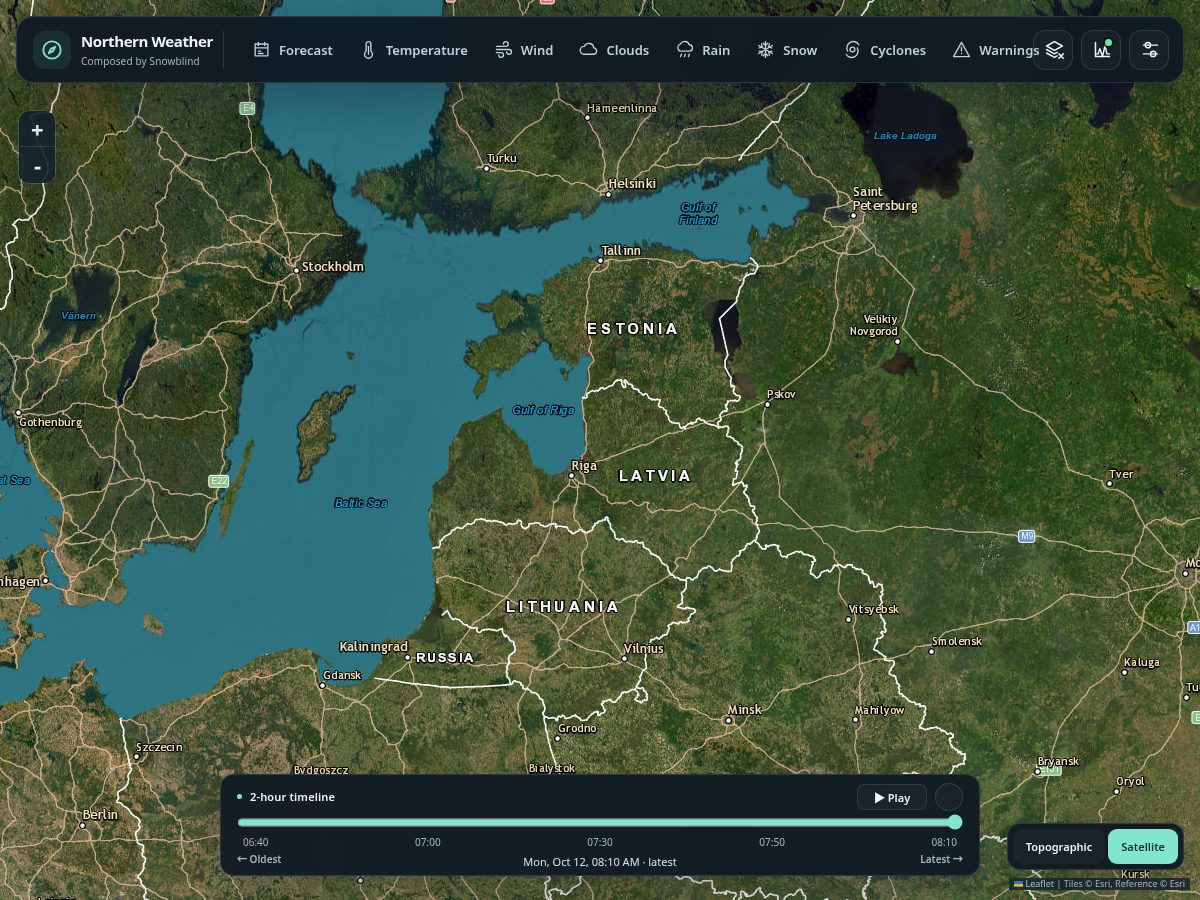This screenshot has width=1200, height=900.
Task: Click the timeline track at 07:30
Action: click(x=599, y=822)
